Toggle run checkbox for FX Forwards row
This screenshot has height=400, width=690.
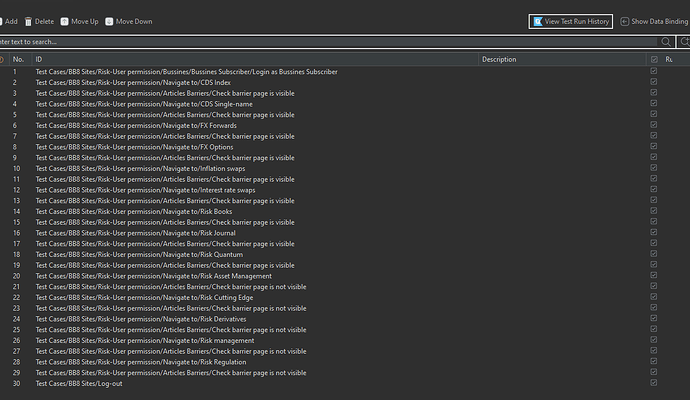point(653,125)
